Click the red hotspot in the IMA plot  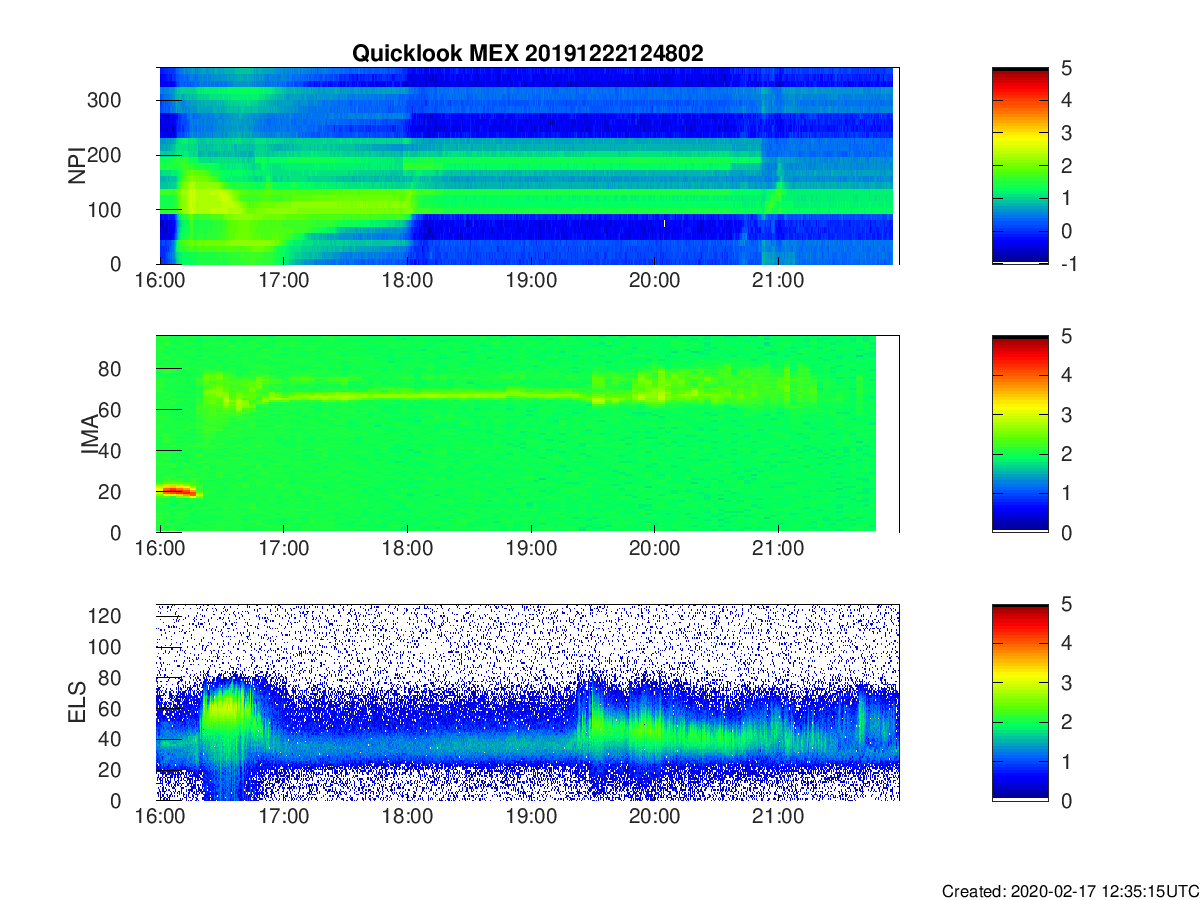coord(178,490)
